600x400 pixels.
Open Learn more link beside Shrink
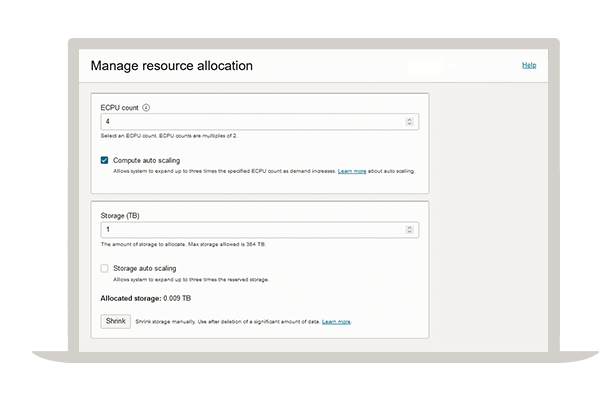336,322
